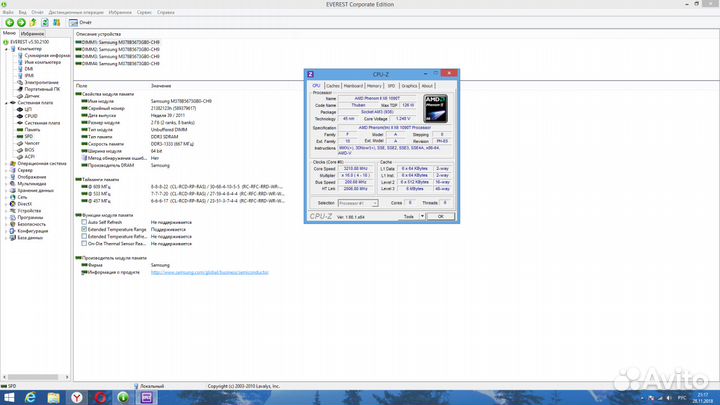Collapse the Системная плата parent branch
Viewport: 720px width, 405px height.
pyautogui.click(x=6, y=103)
